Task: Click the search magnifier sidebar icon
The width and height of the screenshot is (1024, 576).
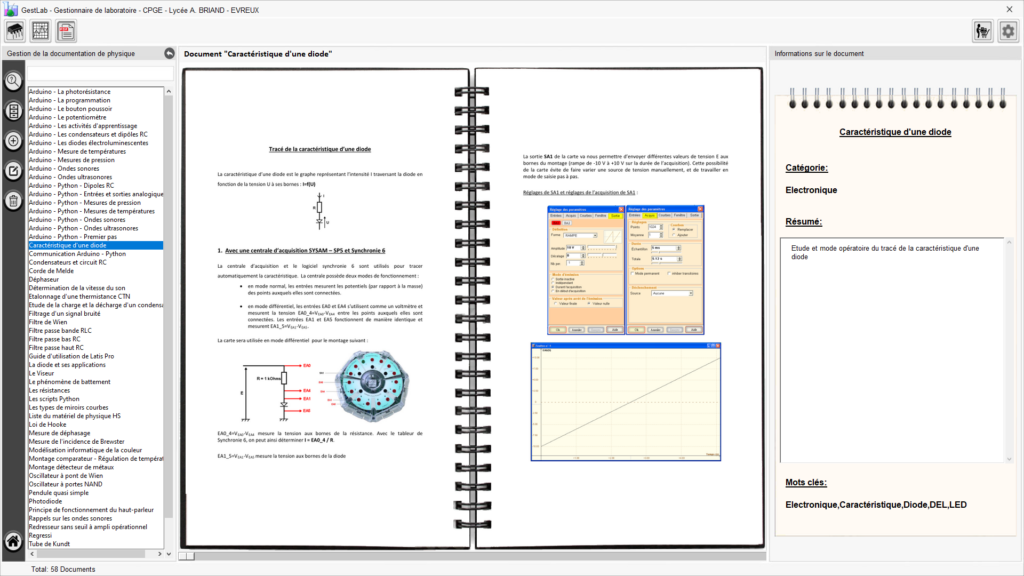Action: coord(14,81)
